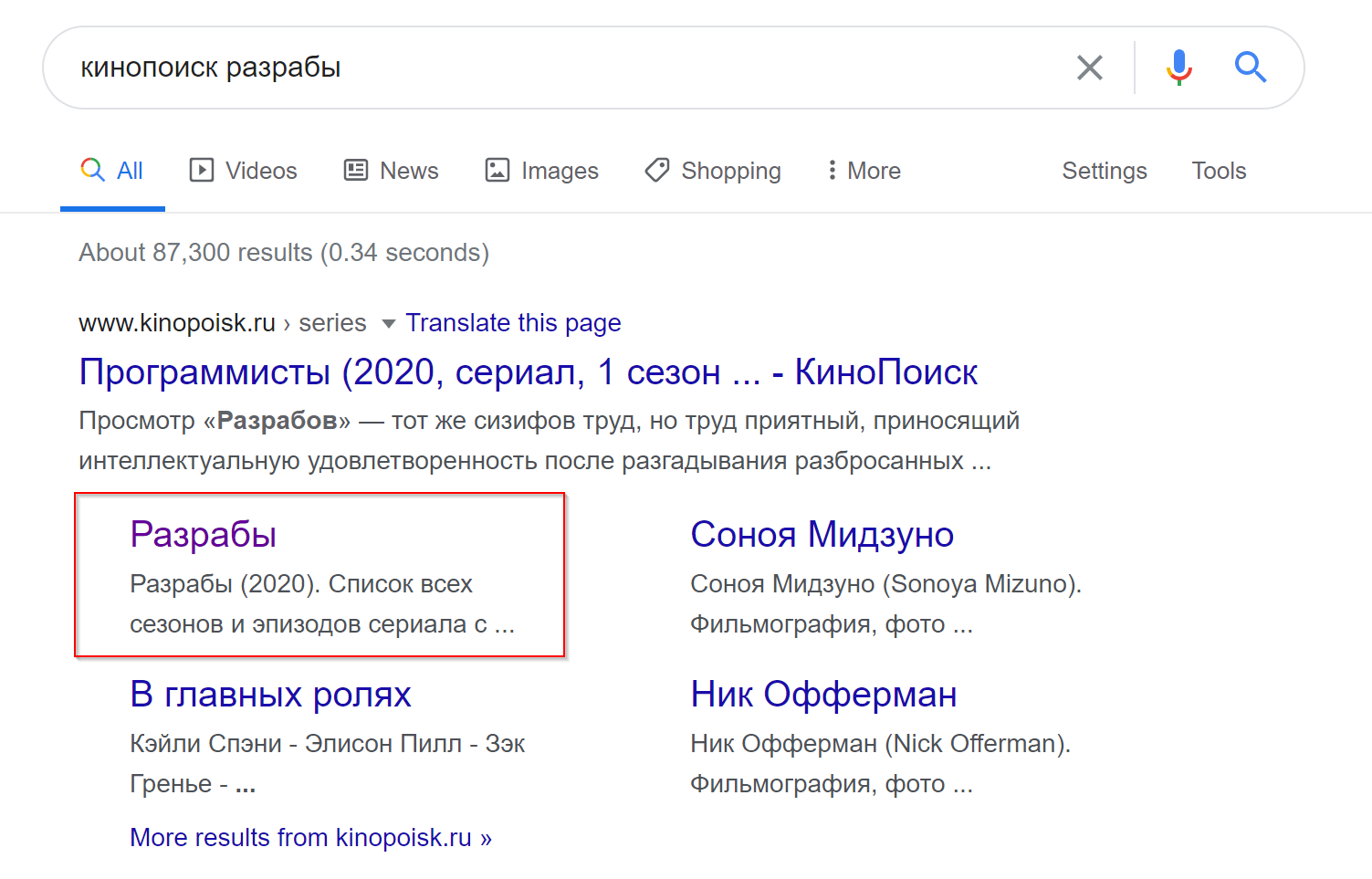This screenshot has height=879, width=1372.
Task: Open the В главных ролях sitelink
Action: click(270, 695)
